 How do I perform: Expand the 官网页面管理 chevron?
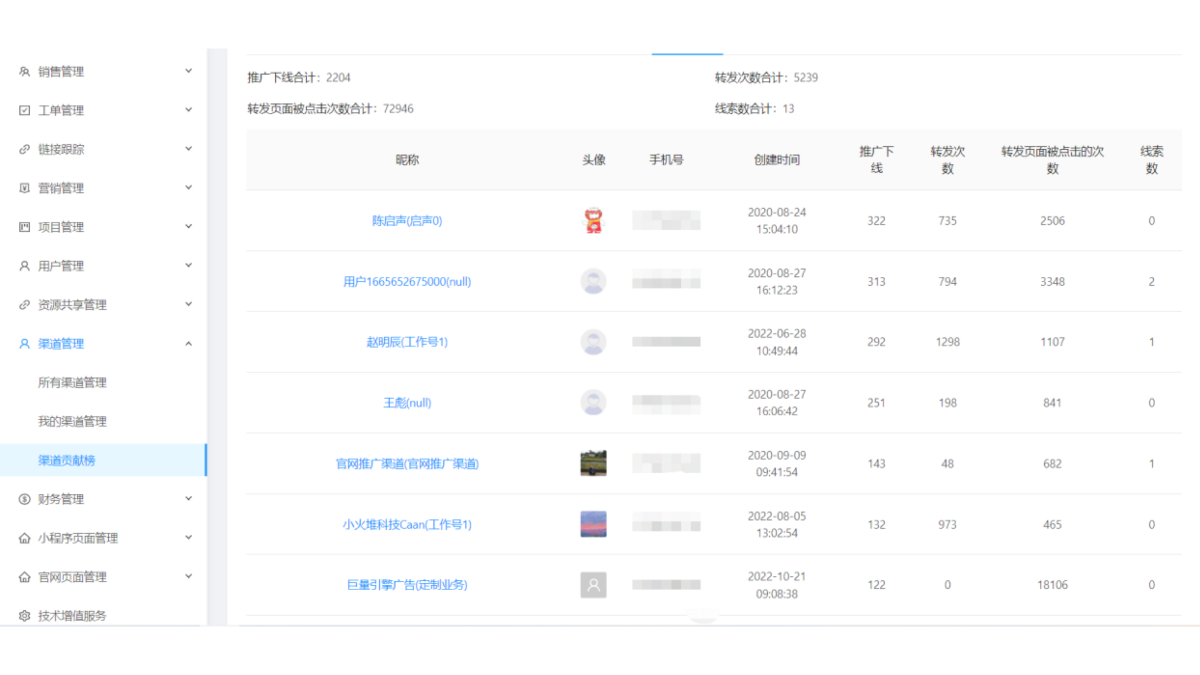188,577
